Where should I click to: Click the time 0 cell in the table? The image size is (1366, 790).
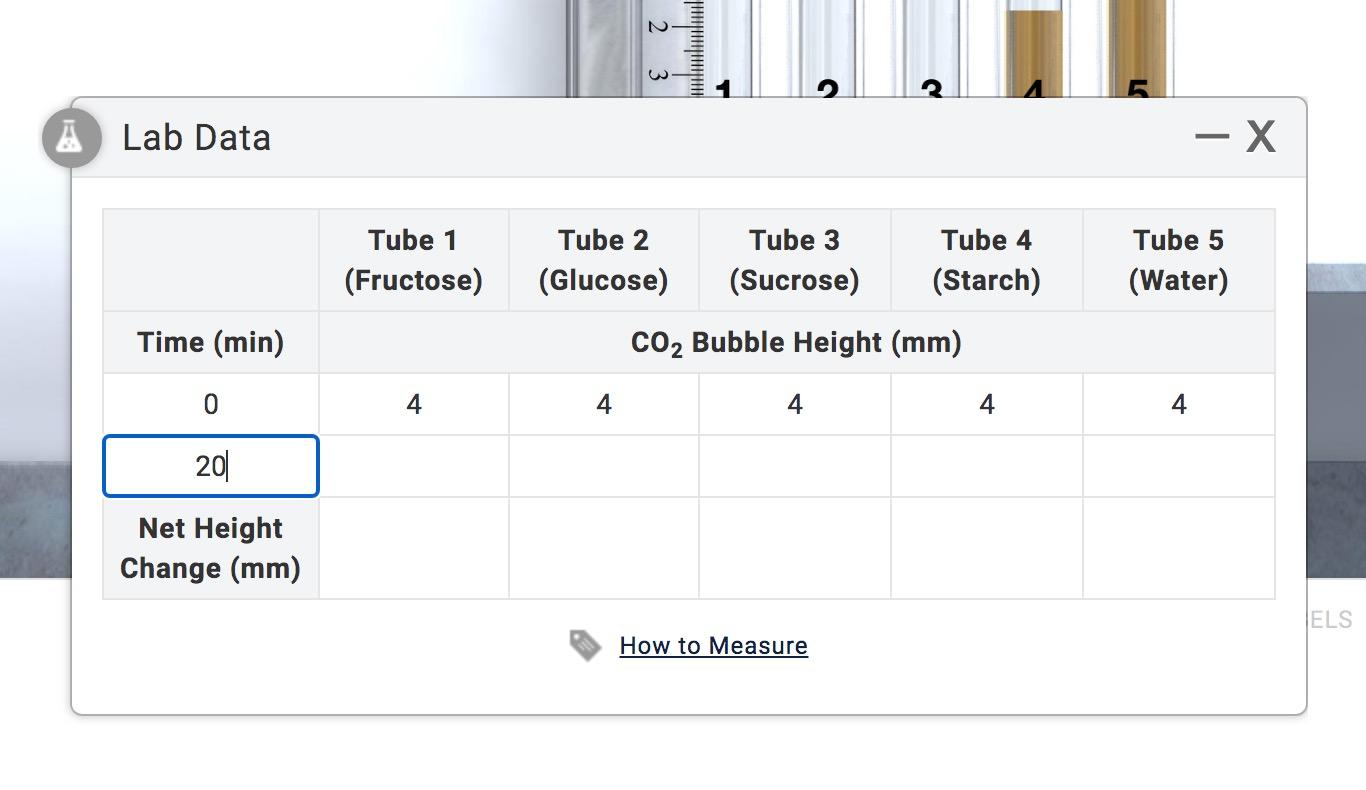point(211,404)
